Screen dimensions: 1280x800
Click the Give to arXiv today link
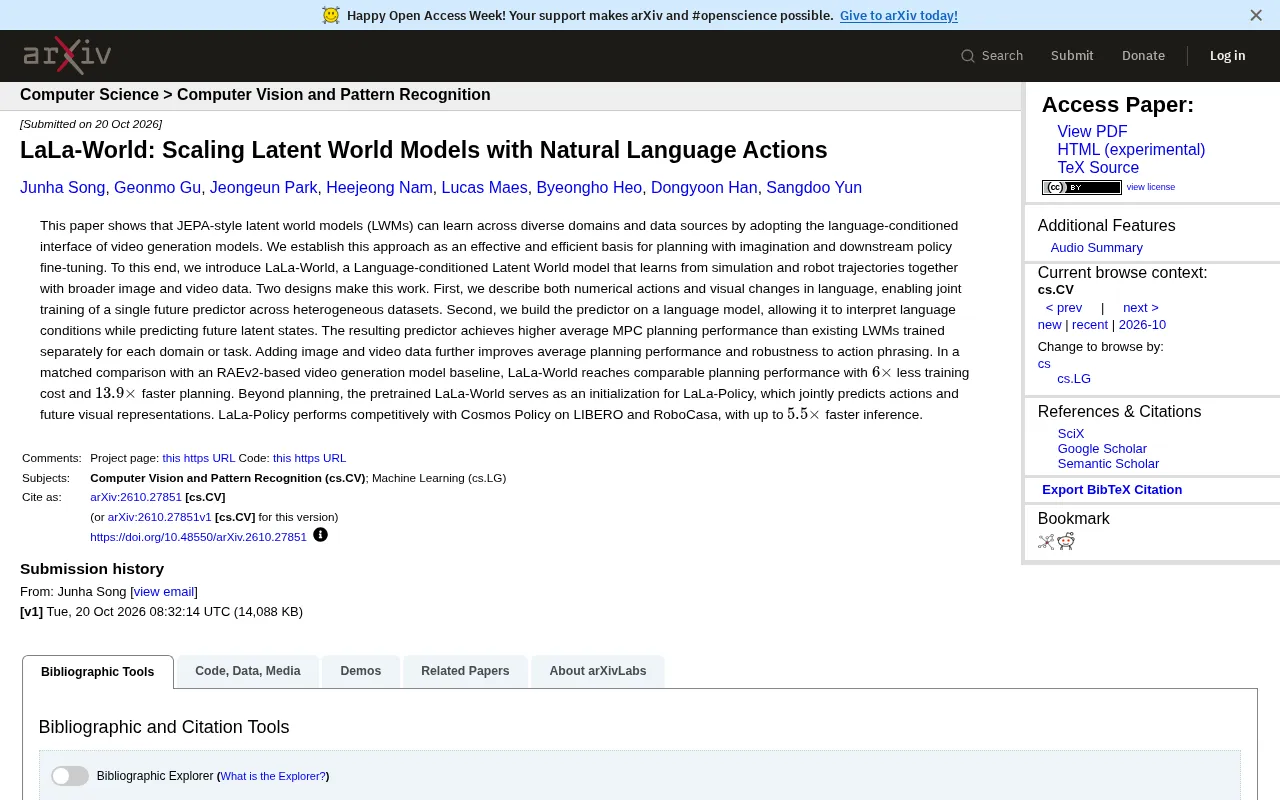pyautogui.click(x=899, y=15)
